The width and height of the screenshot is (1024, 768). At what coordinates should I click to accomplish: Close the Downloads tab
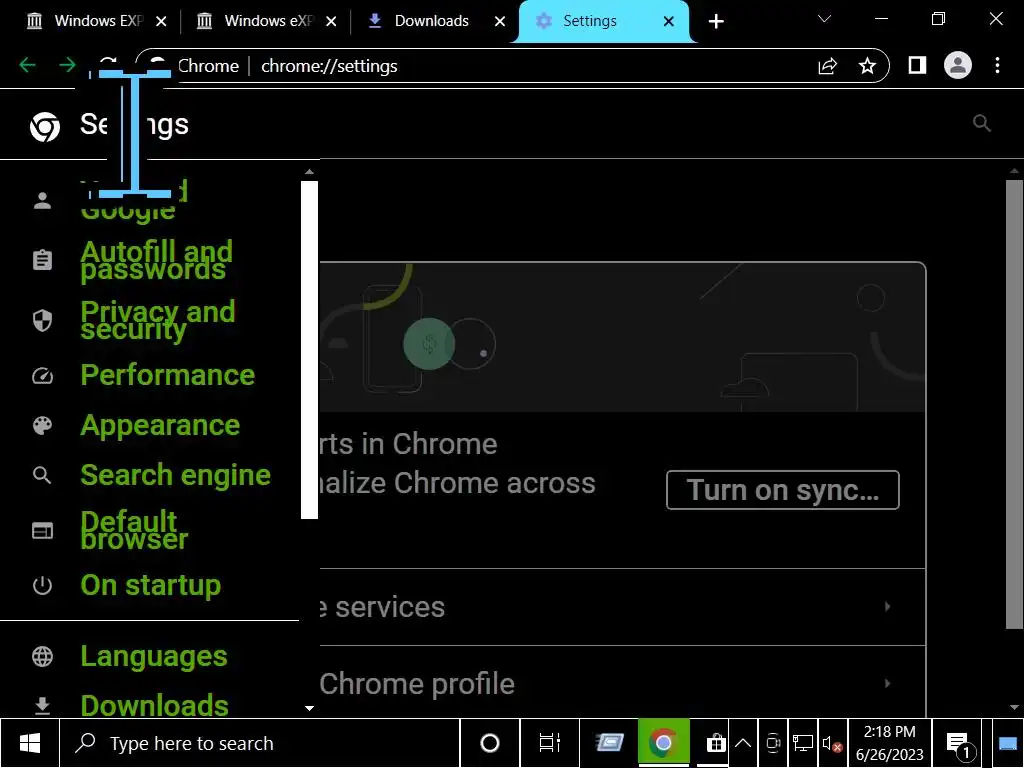point(500,22)
